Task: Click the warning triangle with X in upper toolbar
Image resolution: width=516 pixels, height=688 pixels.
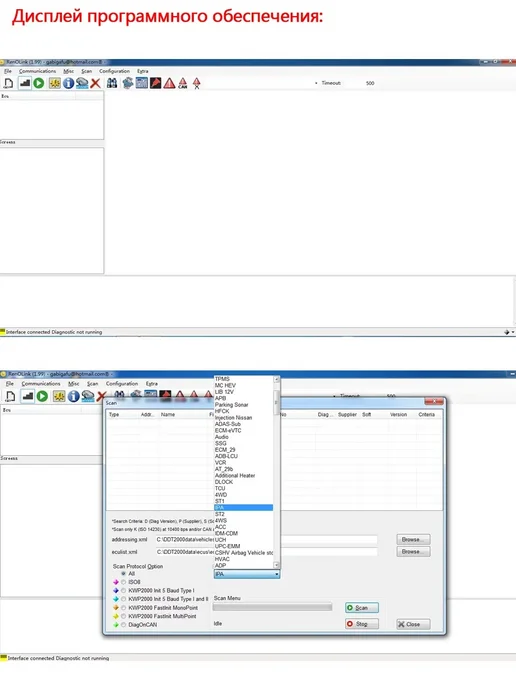Action: [x=197, y=83]
